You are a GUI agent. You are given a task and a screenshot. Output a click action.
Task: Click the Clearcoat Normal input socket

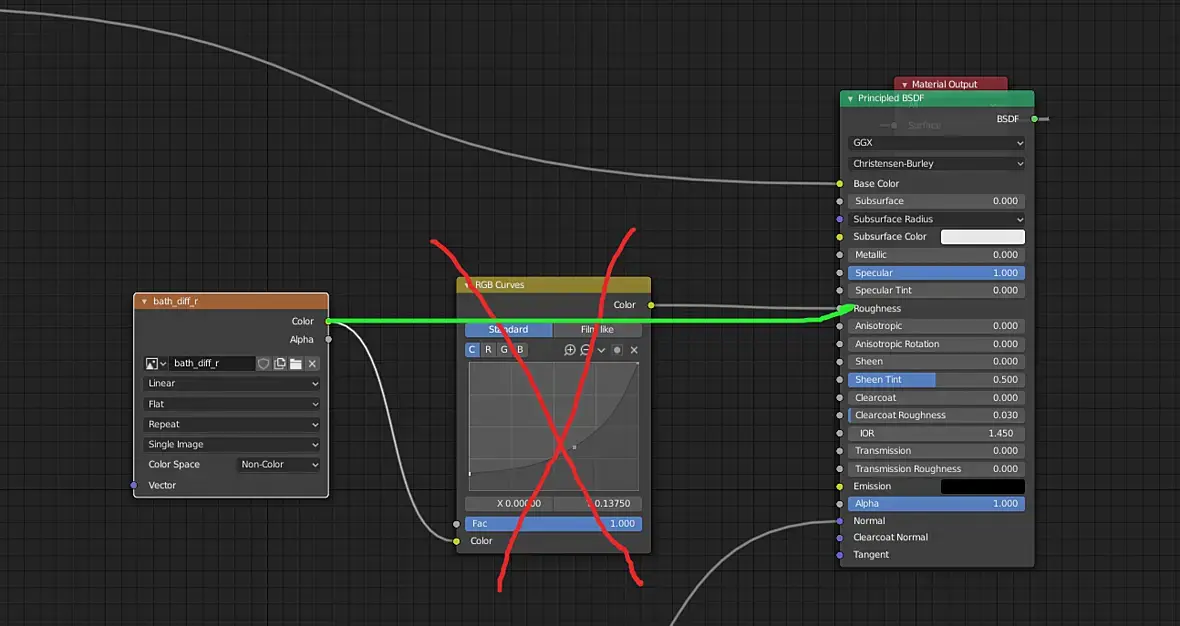(x=840, y=538)
